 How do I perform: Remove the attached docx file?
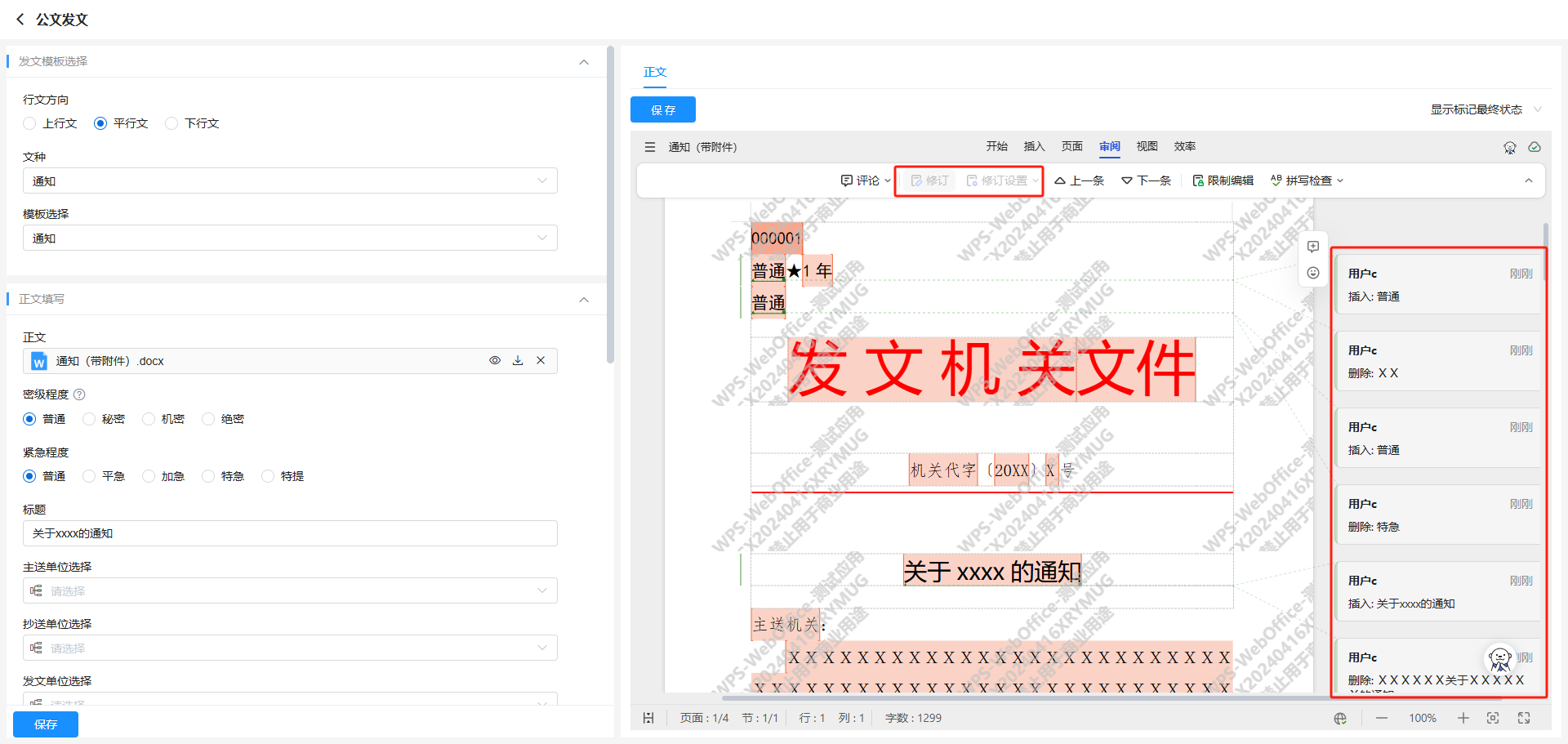point(541,360)
